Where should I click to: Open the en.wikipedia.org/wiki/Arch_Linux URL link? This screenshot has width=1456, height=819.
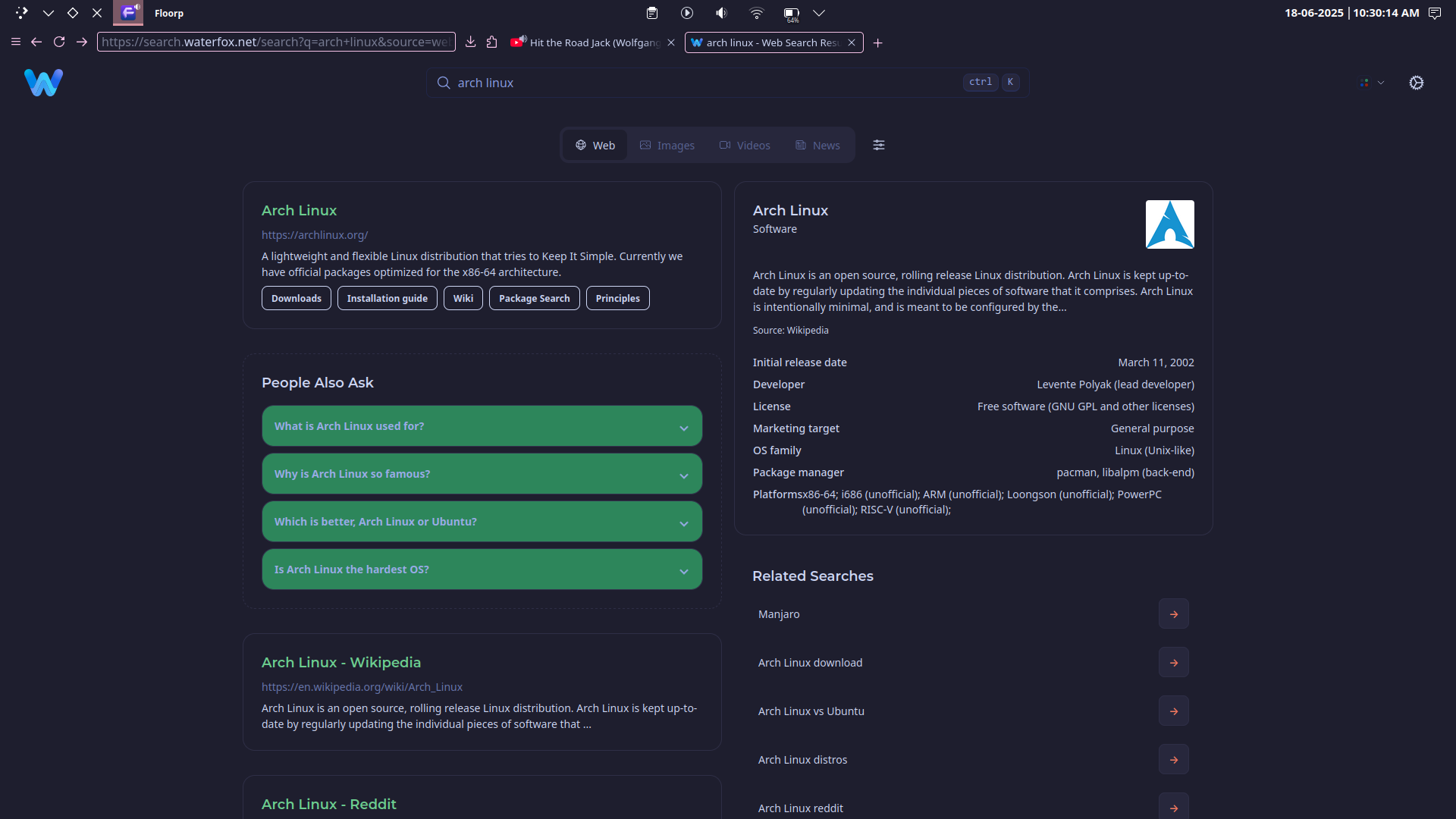click(x=362, y=687)
